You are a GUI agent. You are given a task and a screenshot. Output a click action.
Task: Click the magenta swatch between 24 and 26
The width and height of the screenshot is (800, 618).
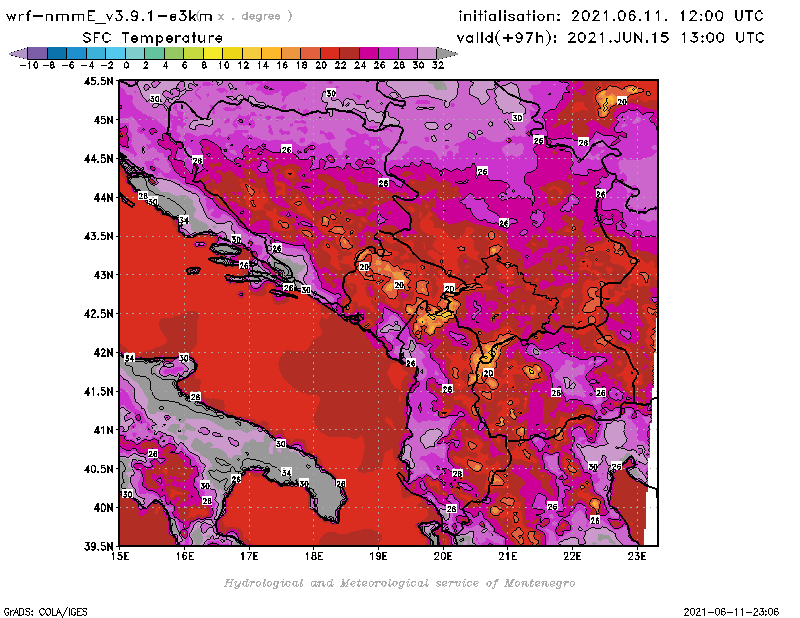point(368,53)
